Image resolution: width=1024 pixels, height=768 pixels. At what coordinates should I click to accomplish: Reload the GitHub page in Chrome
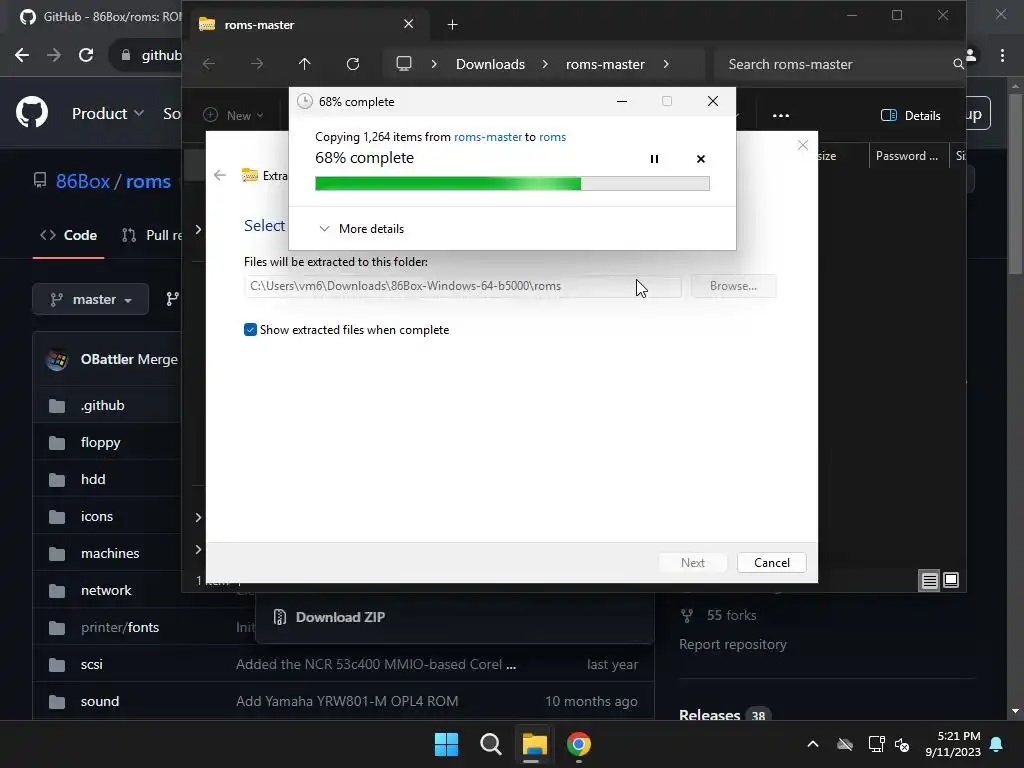point(86,55)
